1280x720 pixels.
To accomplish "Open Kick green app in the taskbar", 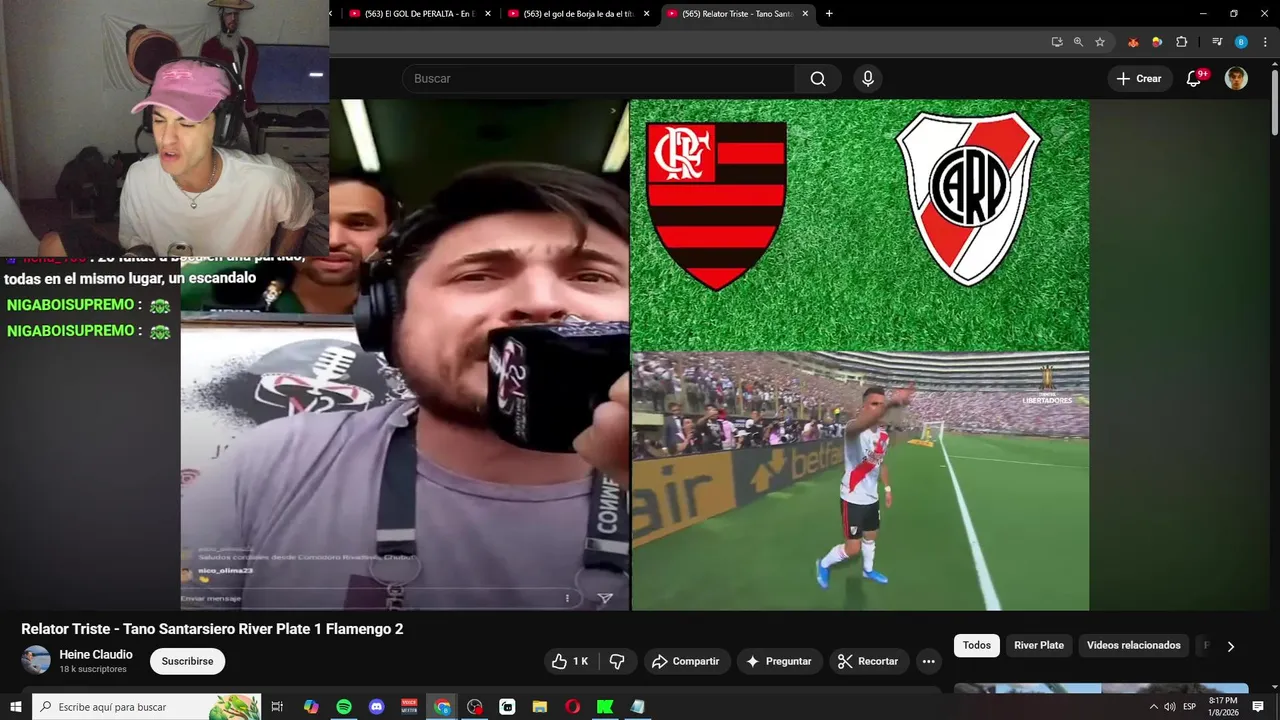I will pos(605,707).
